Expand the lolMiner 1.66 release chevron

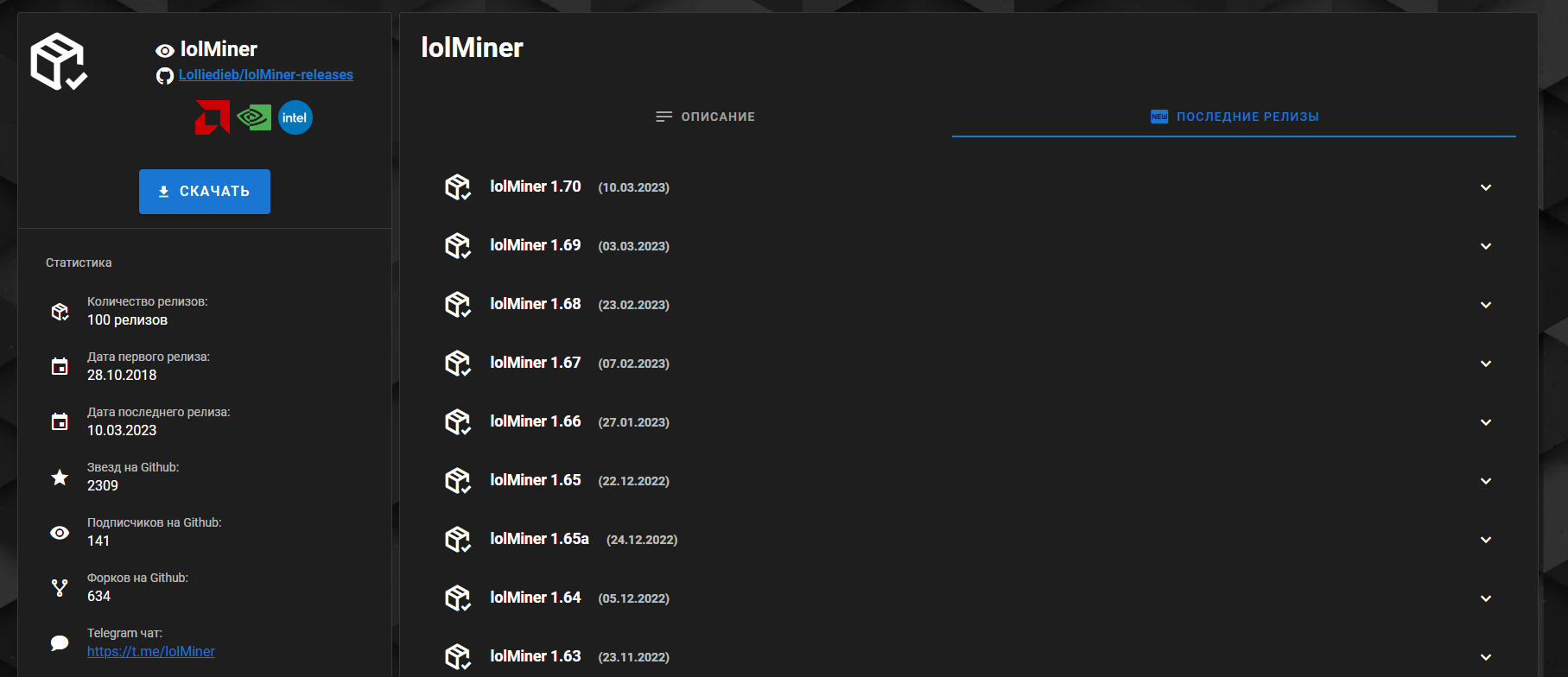pos(1486,422)
